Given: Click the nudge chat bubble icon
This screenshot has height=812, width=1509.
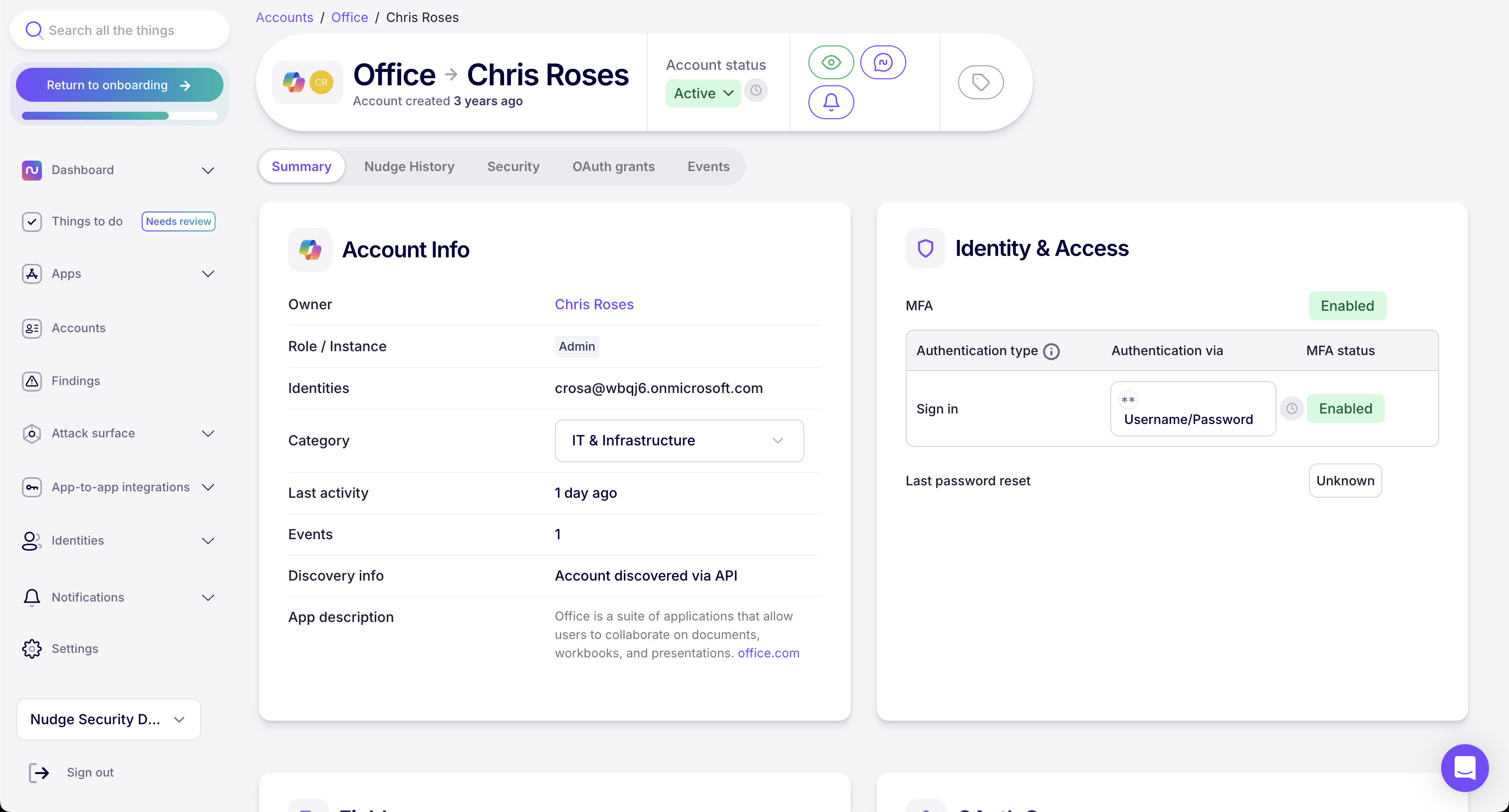Looking at the screenshot, I should [883, 62].
